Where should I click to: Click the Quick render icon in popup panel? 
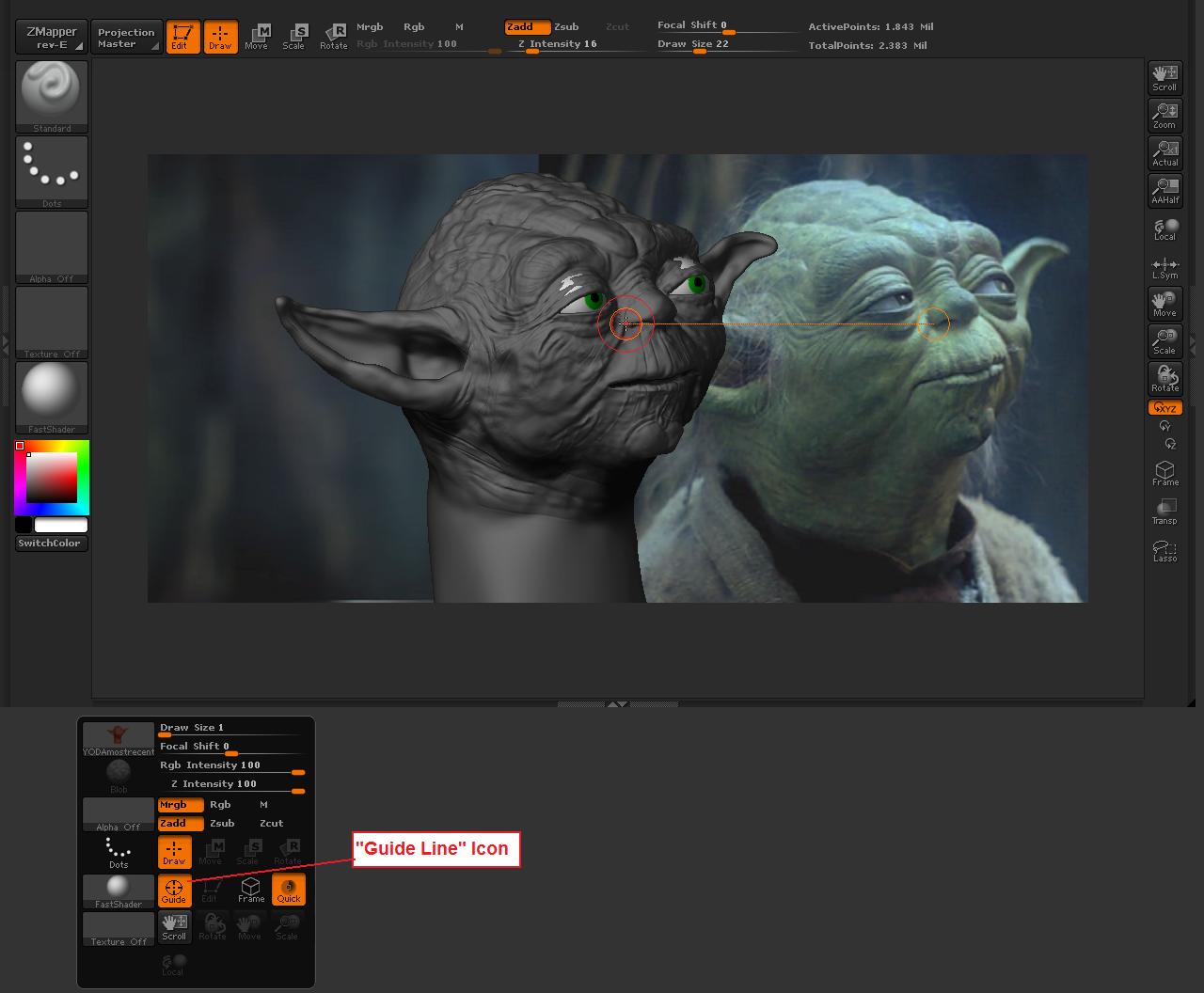click(289, 891)
